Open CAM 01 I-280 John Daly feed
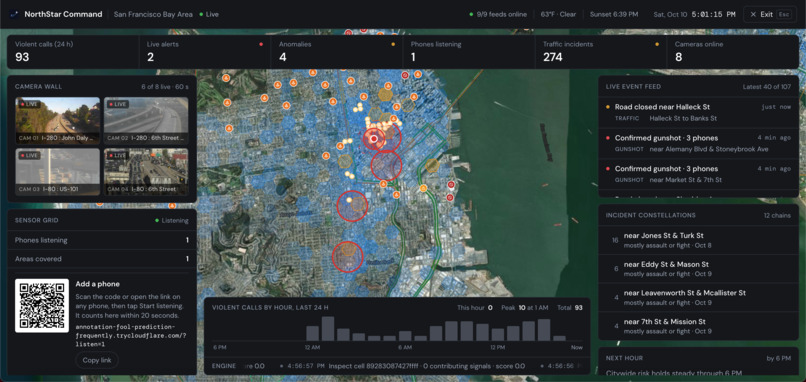The image size is (806, 382). coord(58,120)
